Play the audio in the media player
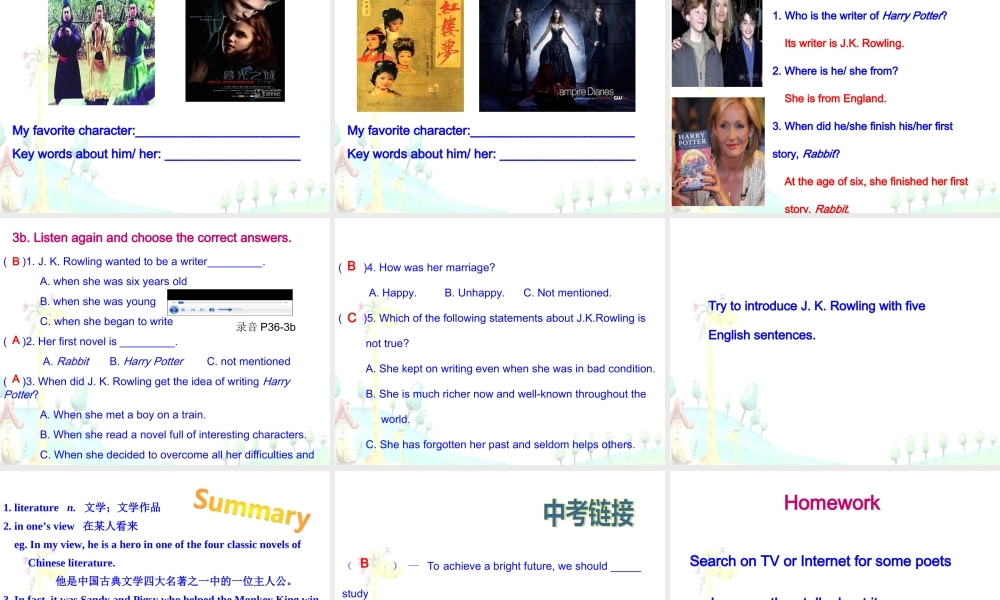The width and height of the screenshot is (1000, 600). click(x=174, y=310)
